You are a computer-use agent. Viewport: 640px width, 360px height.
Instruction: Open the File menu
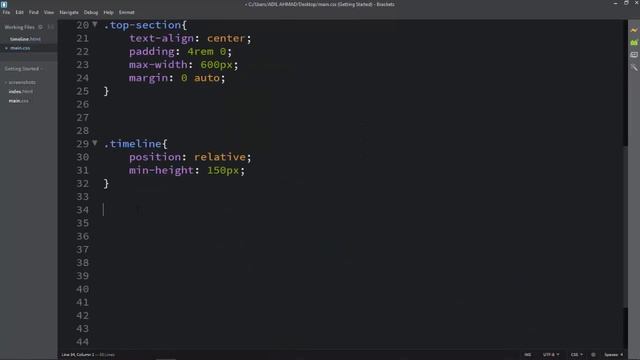[6, 12]
